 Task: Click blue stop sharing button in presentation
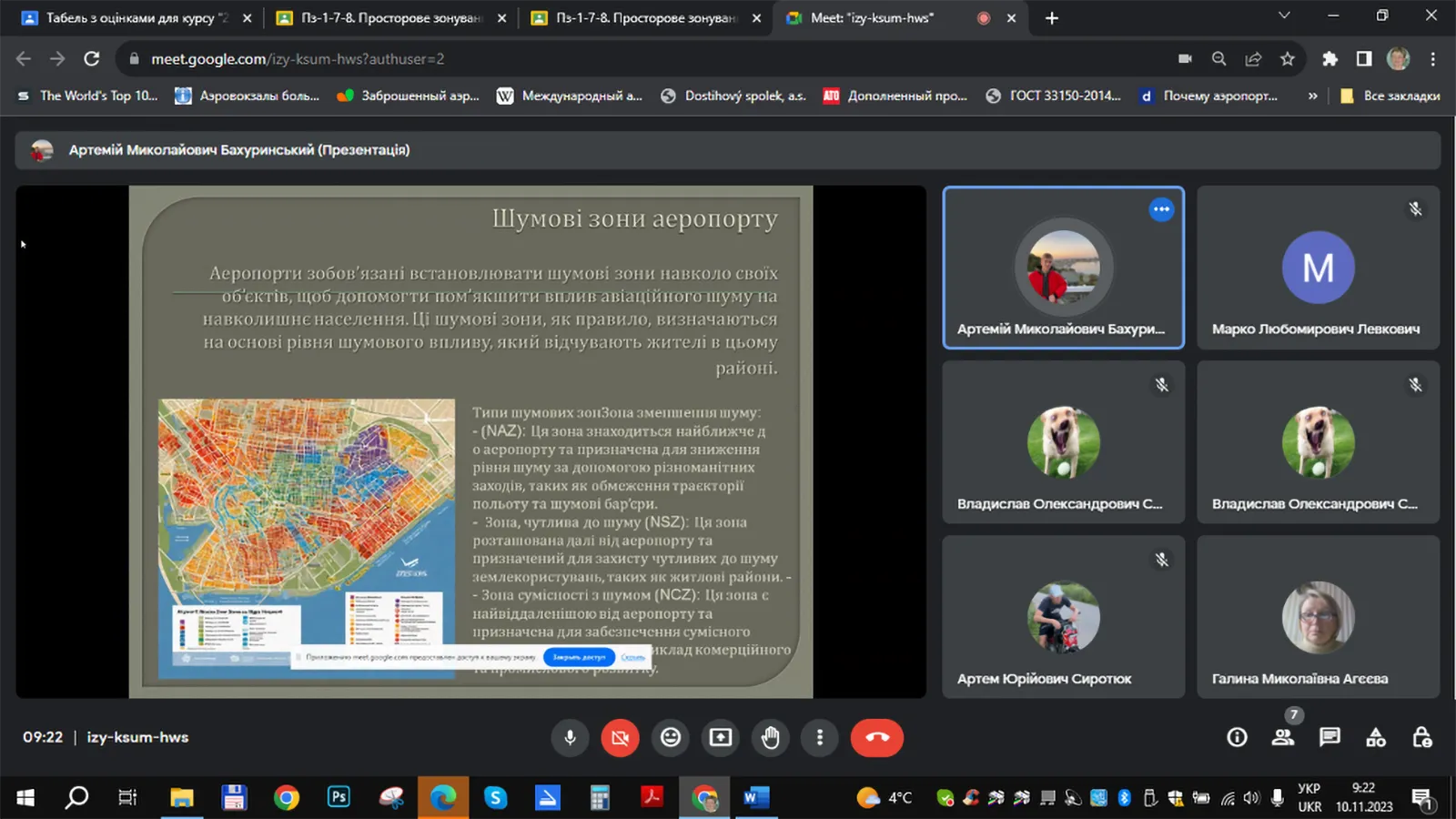coord(579,657)
